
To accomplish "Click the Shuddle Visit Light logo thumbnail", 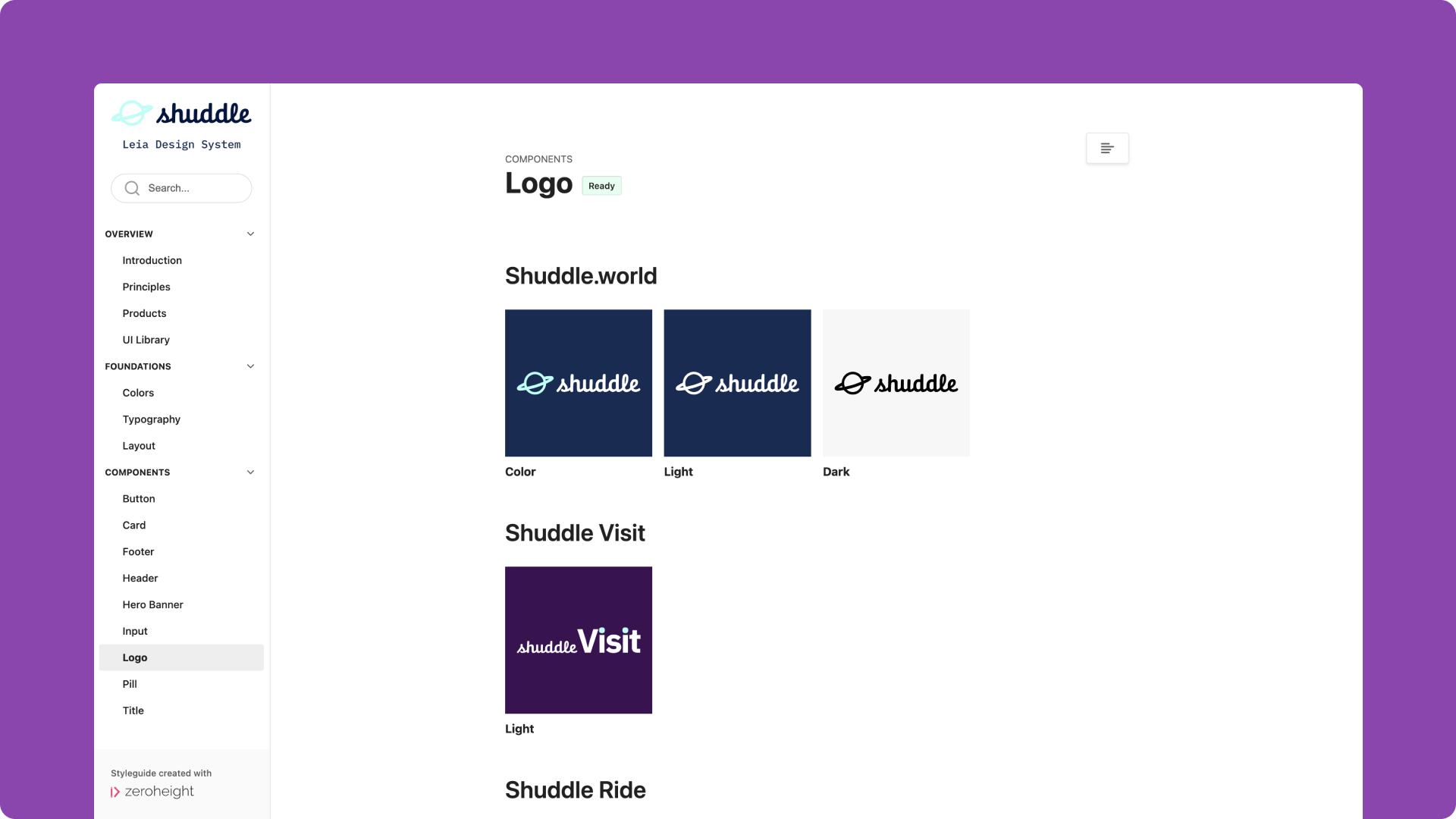I will [579, 640].
